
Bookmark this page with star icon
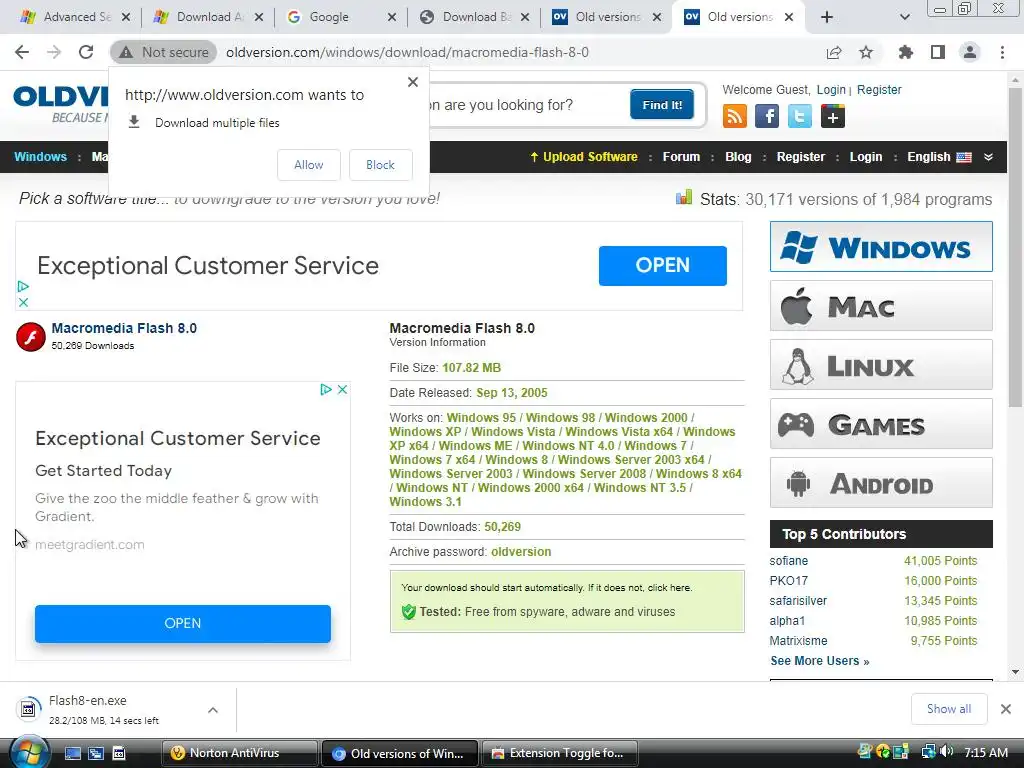pyautogui.click(x=866, y=52)
